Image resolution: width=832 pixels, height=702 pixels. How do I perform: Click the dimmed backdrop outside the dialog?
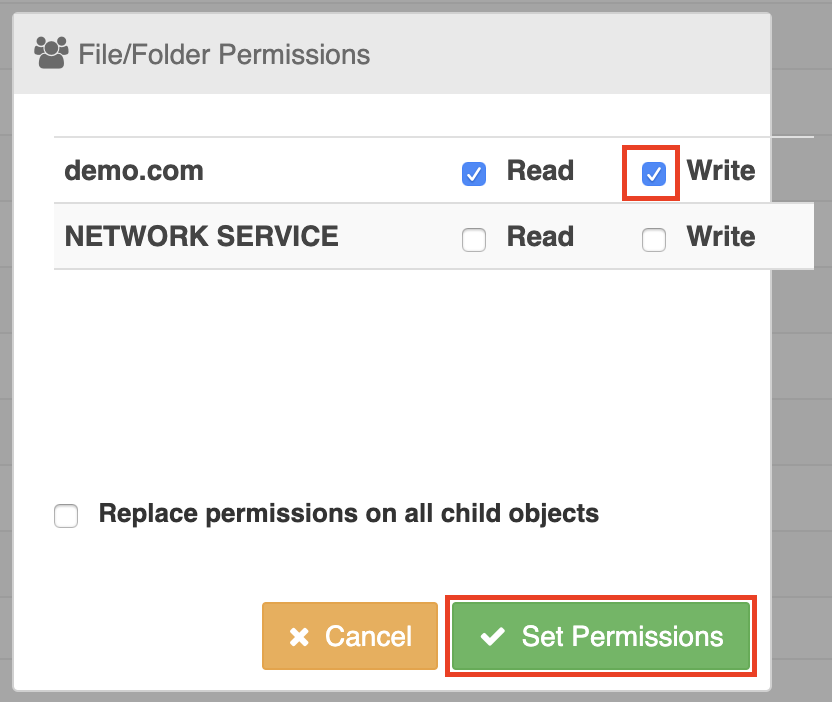(801, 424)
